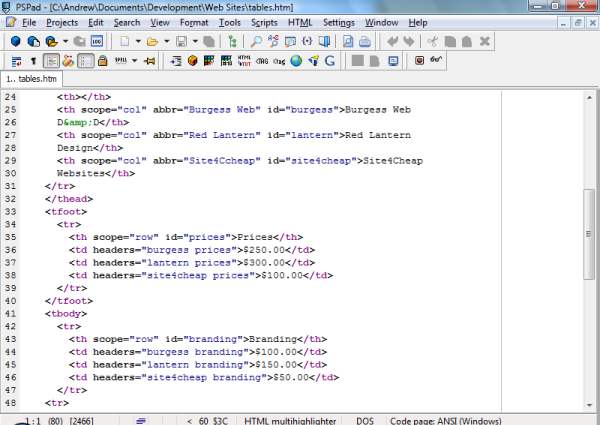Click the Undo arrow icon

pos(392,41)
